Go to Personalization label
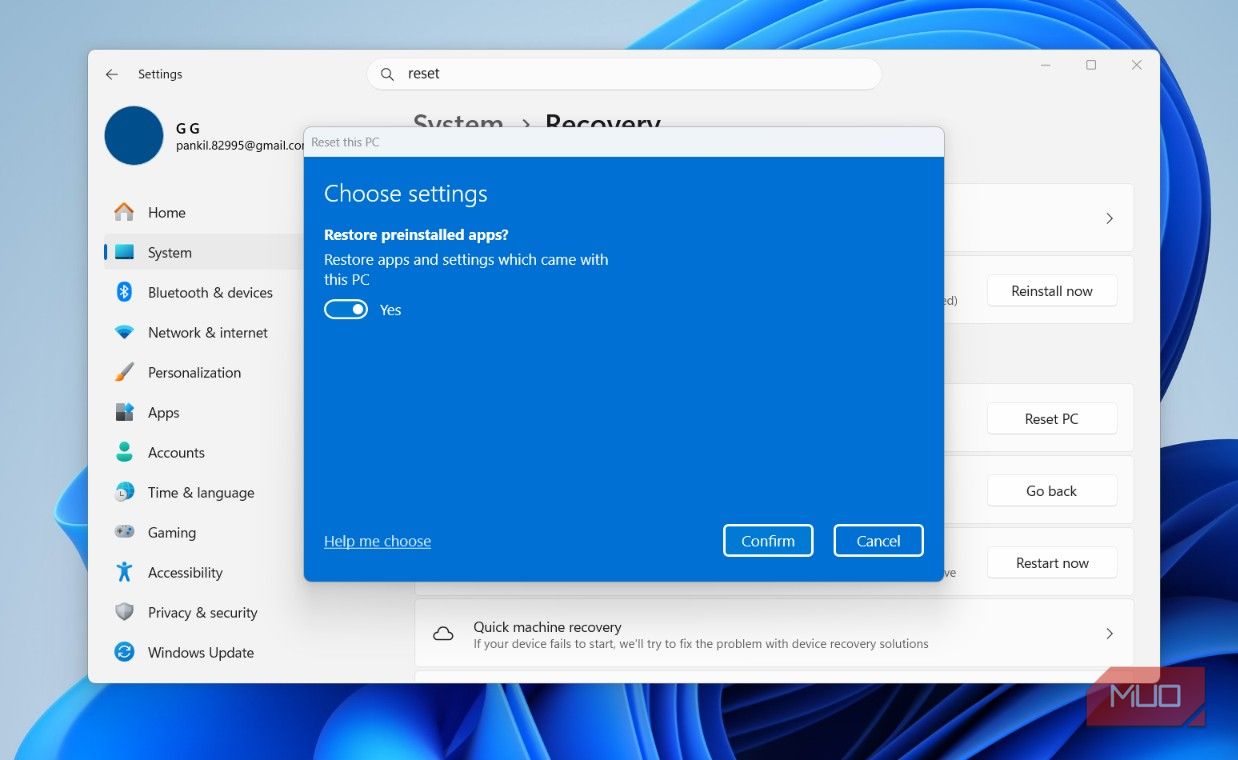Viewport: 1238px width, 760px height. click(x=194, y=372)
